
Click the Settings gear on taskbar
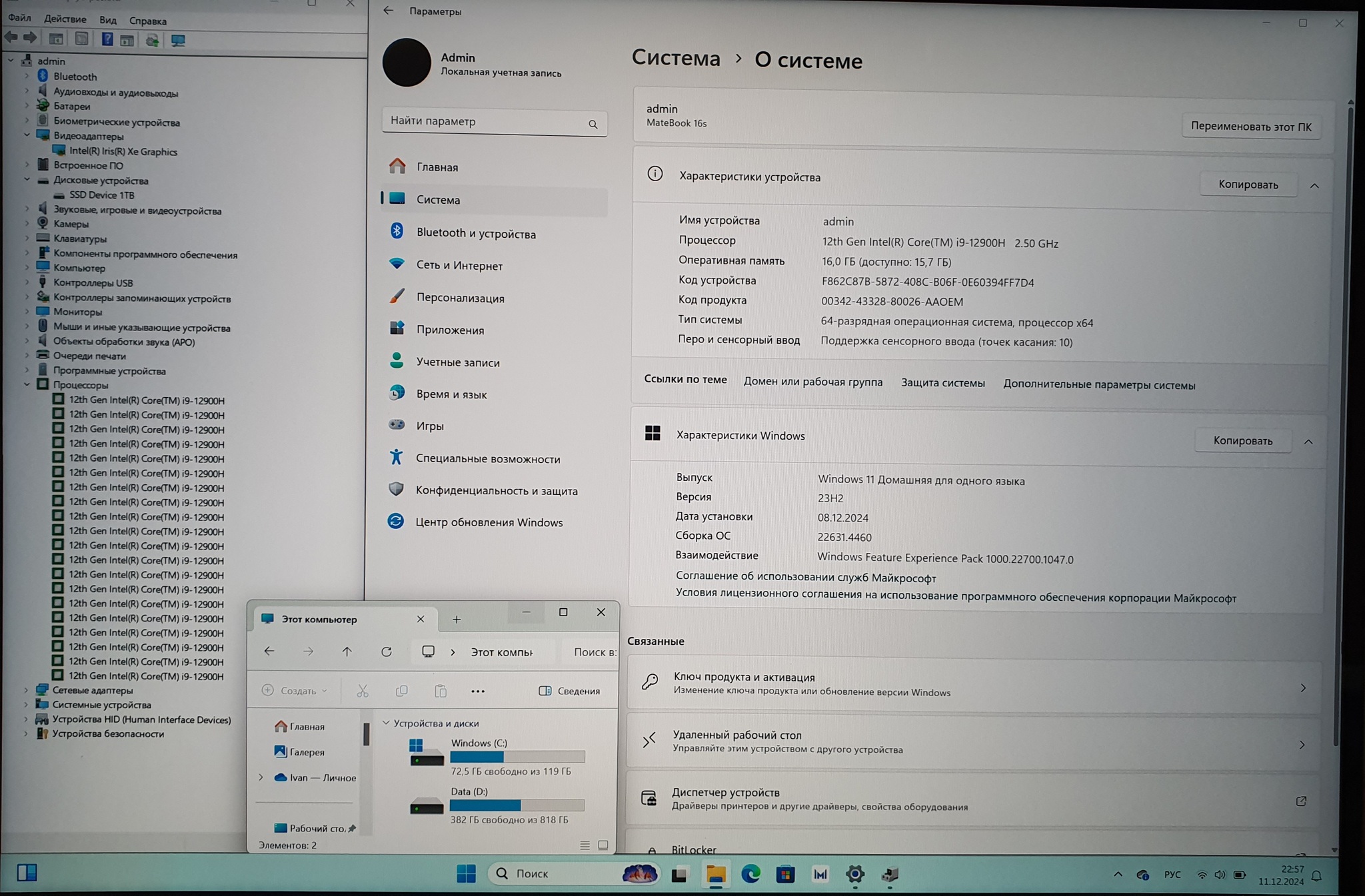[x=854, y=874]
